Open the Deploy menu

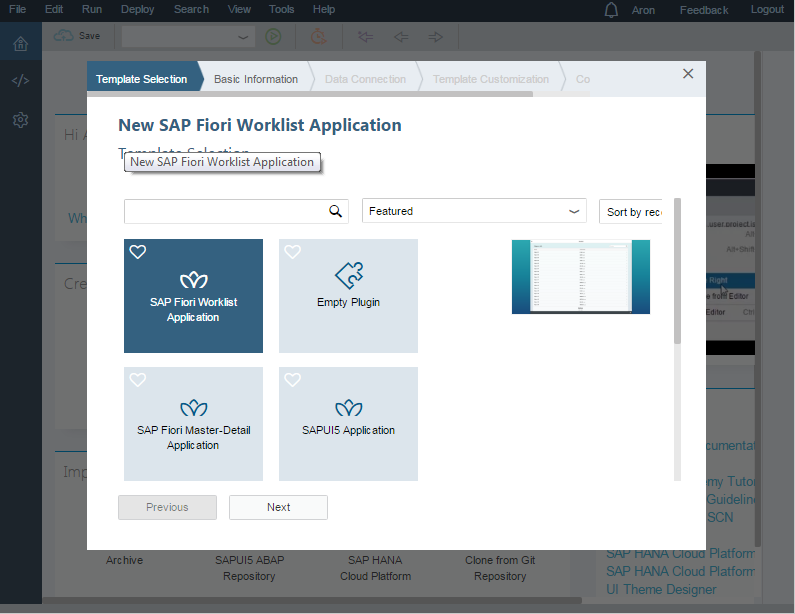coord(137,10)
